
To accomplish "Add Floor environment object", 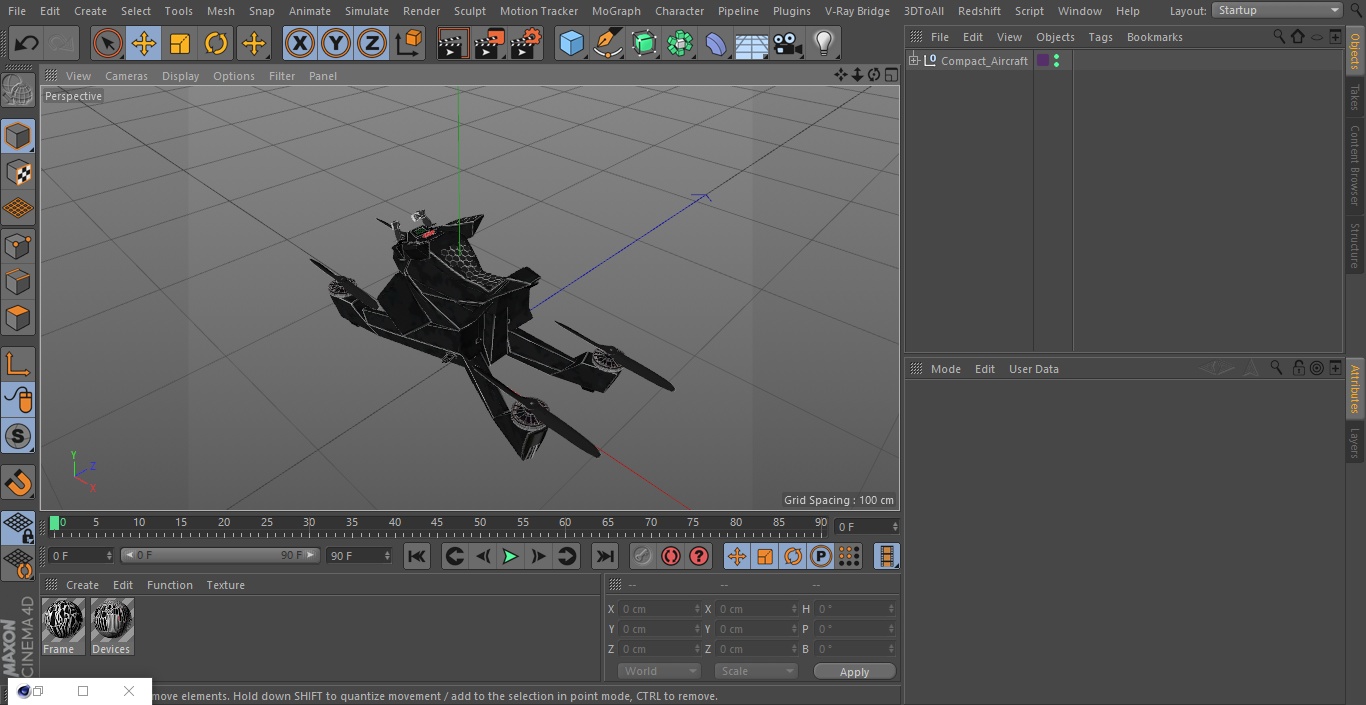I will (751, 43).
